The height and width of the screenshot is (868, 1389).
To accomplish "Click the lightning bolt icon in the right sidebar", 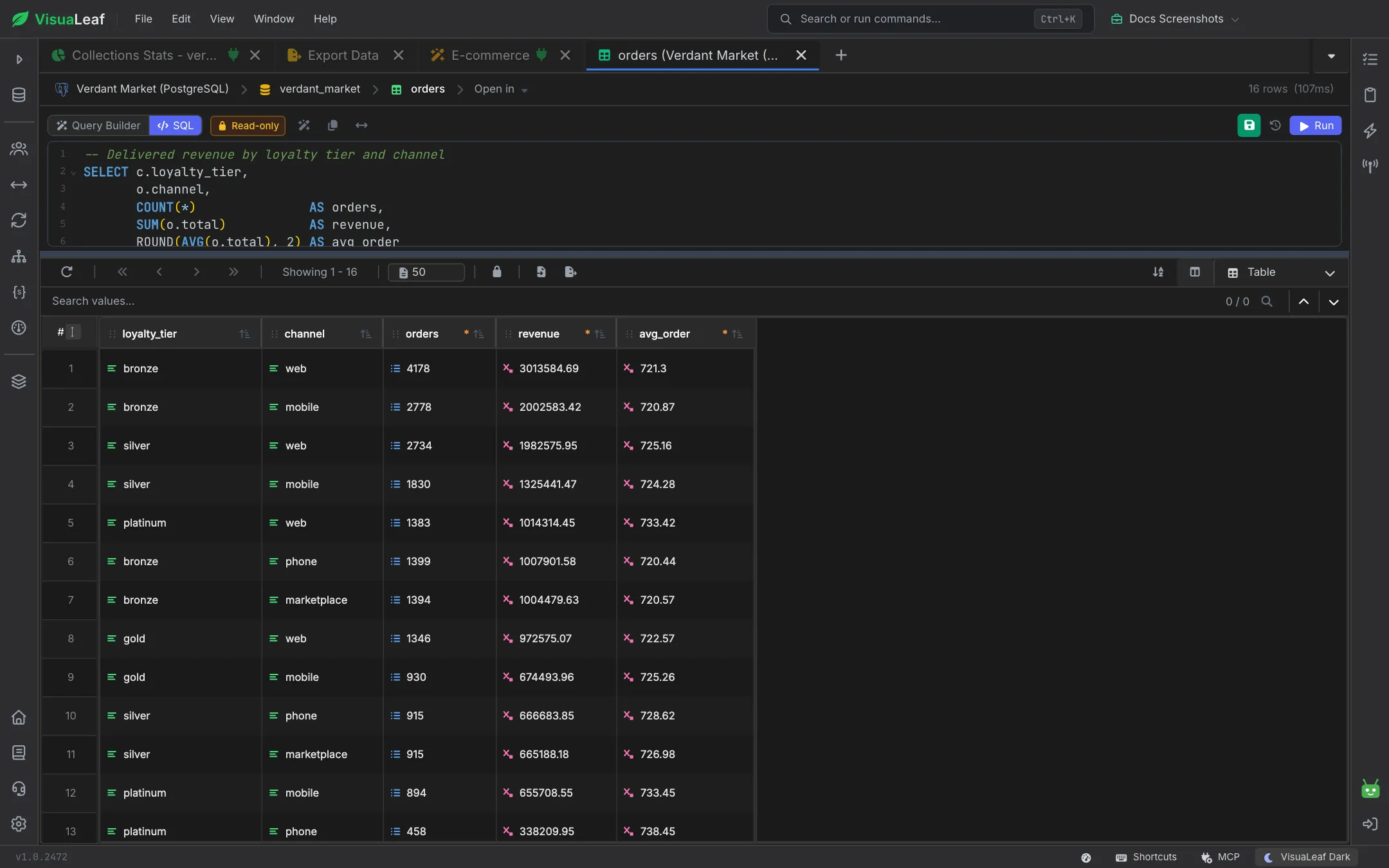I will pos(1370,131).
